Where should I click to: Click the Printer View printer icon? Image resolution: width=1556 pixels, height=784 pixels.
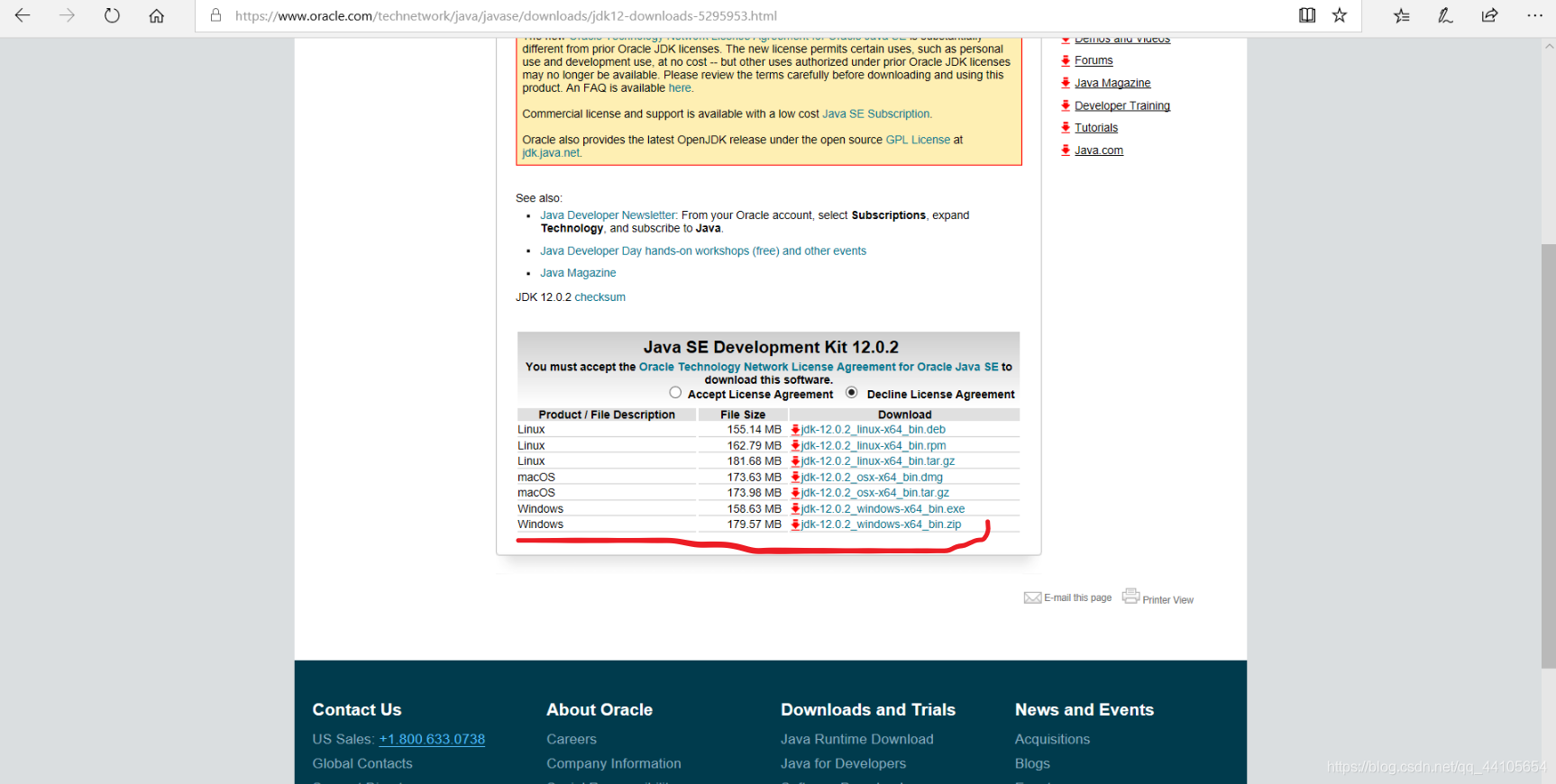click(1130, 596)
